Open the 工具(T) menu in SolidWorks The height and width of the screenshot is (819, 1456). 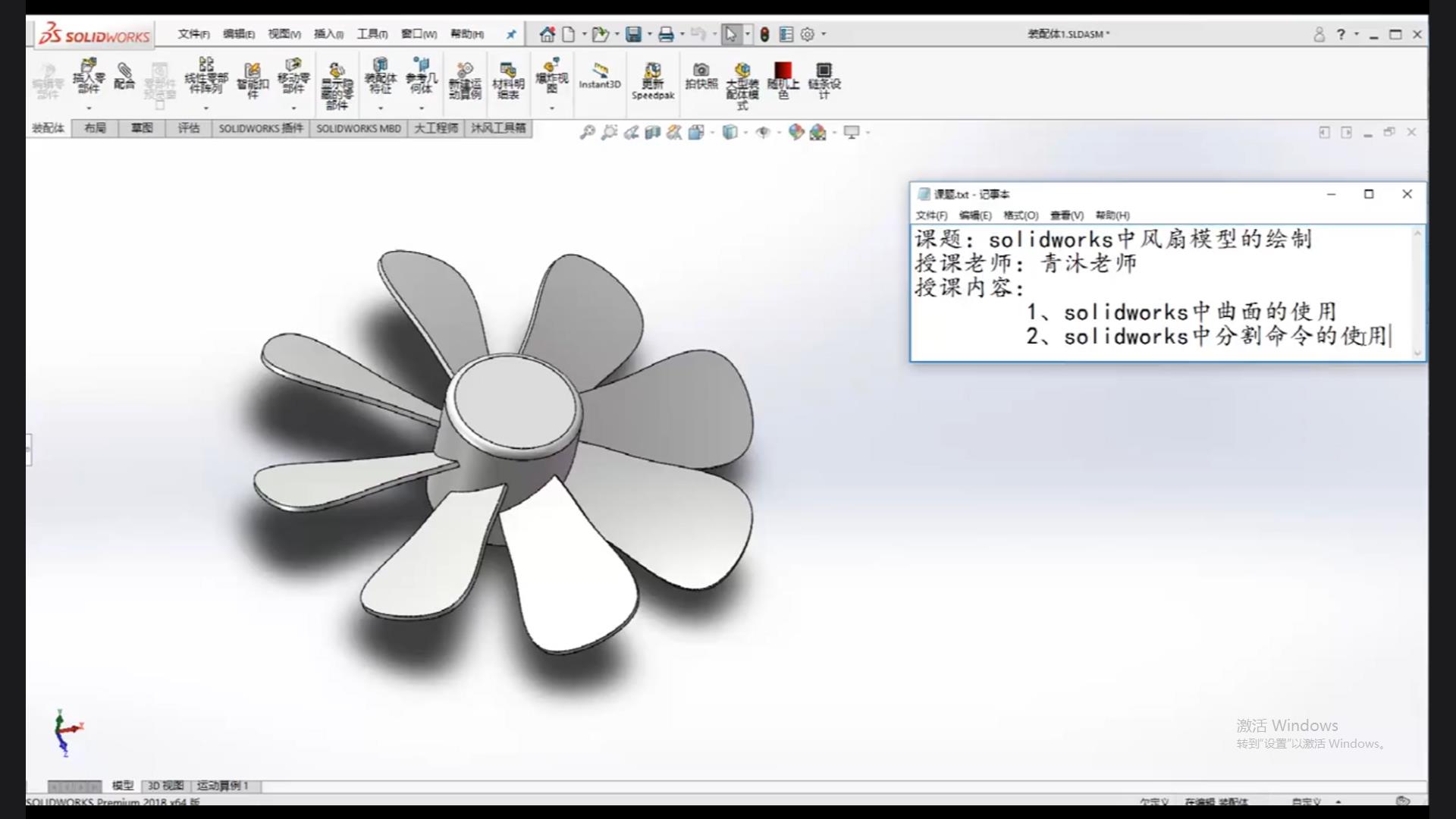tap(372, 34)
